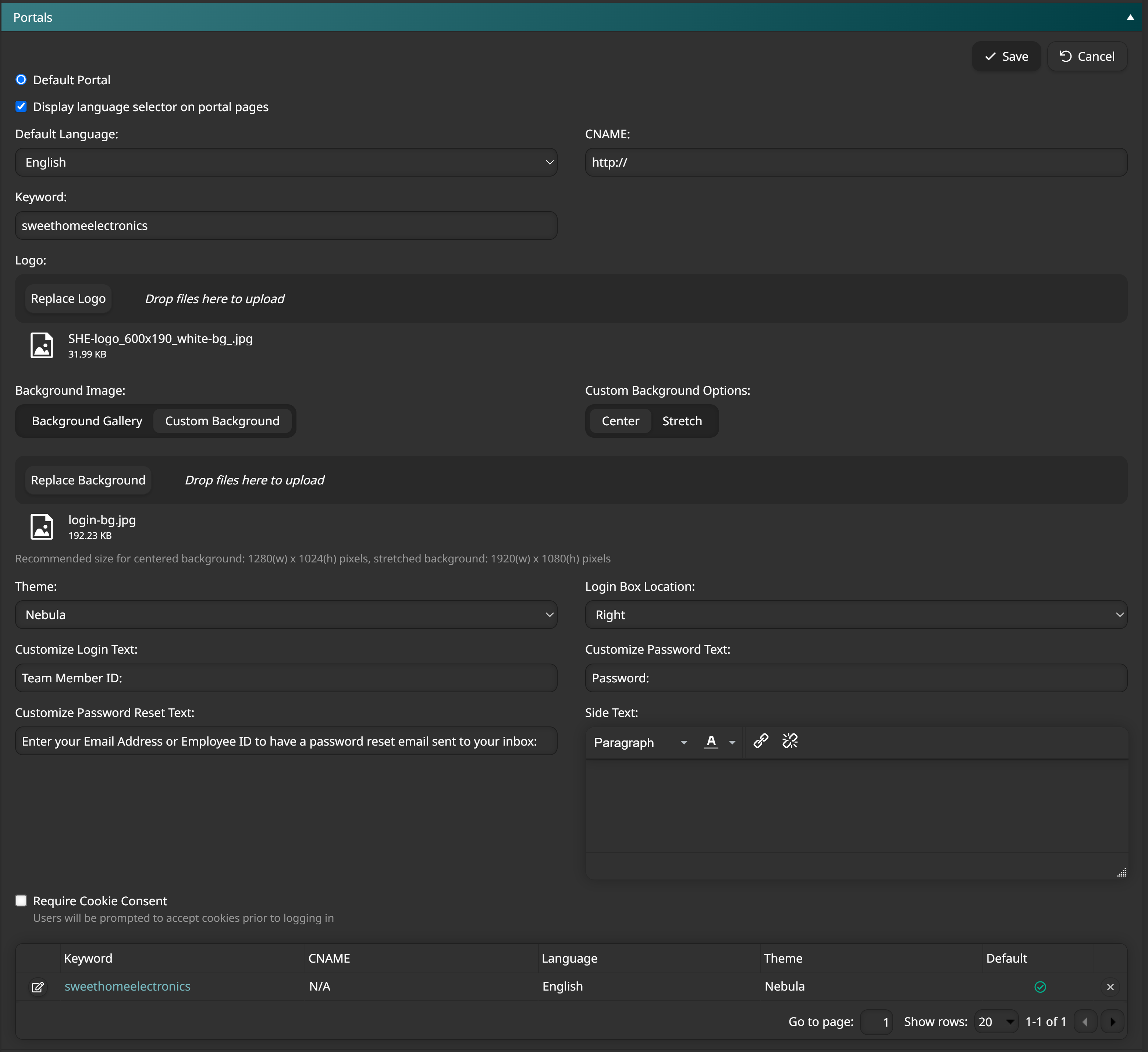Image resolution: width=1148 pixels, height=1052 pixels.
Task: Toggle Display language selector checkbox
Action: click(21, 107)
